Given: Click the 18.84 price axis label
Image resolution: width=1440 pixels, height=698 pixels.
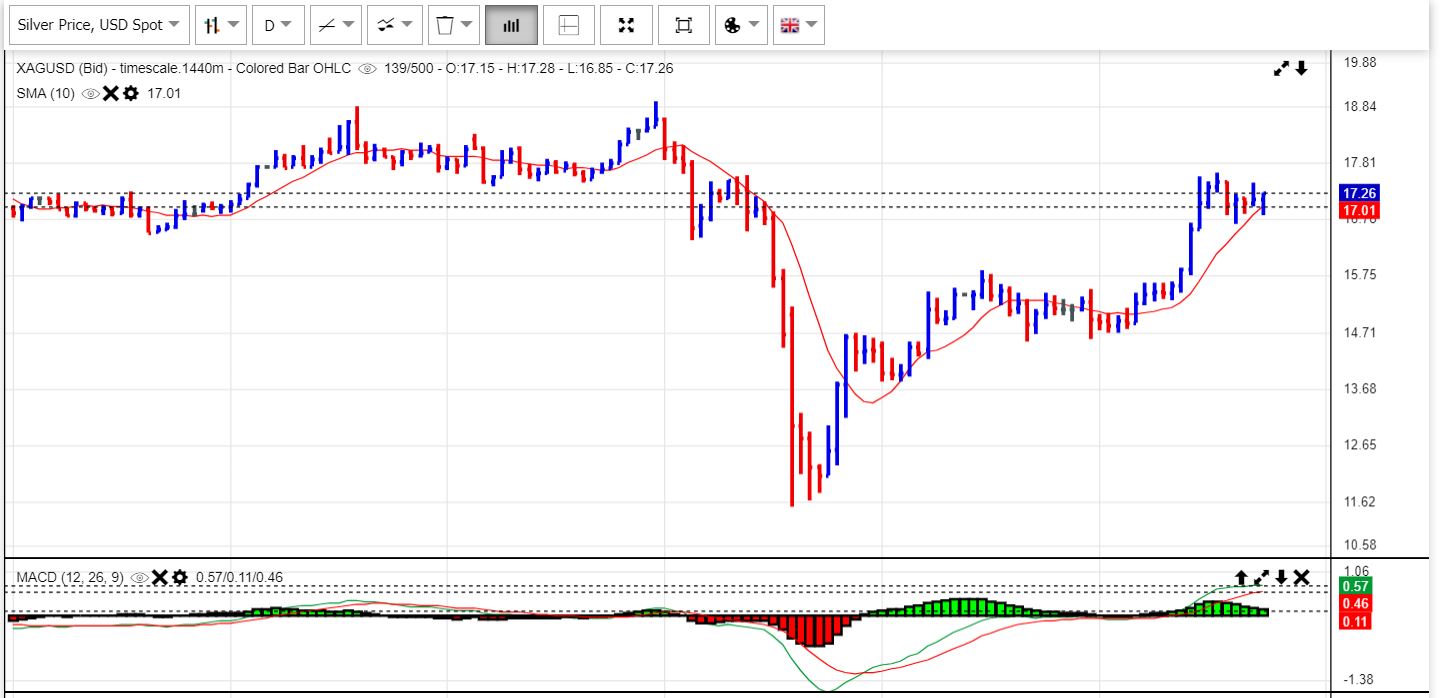Looking at the screenshot, I should coord(1360,107).
